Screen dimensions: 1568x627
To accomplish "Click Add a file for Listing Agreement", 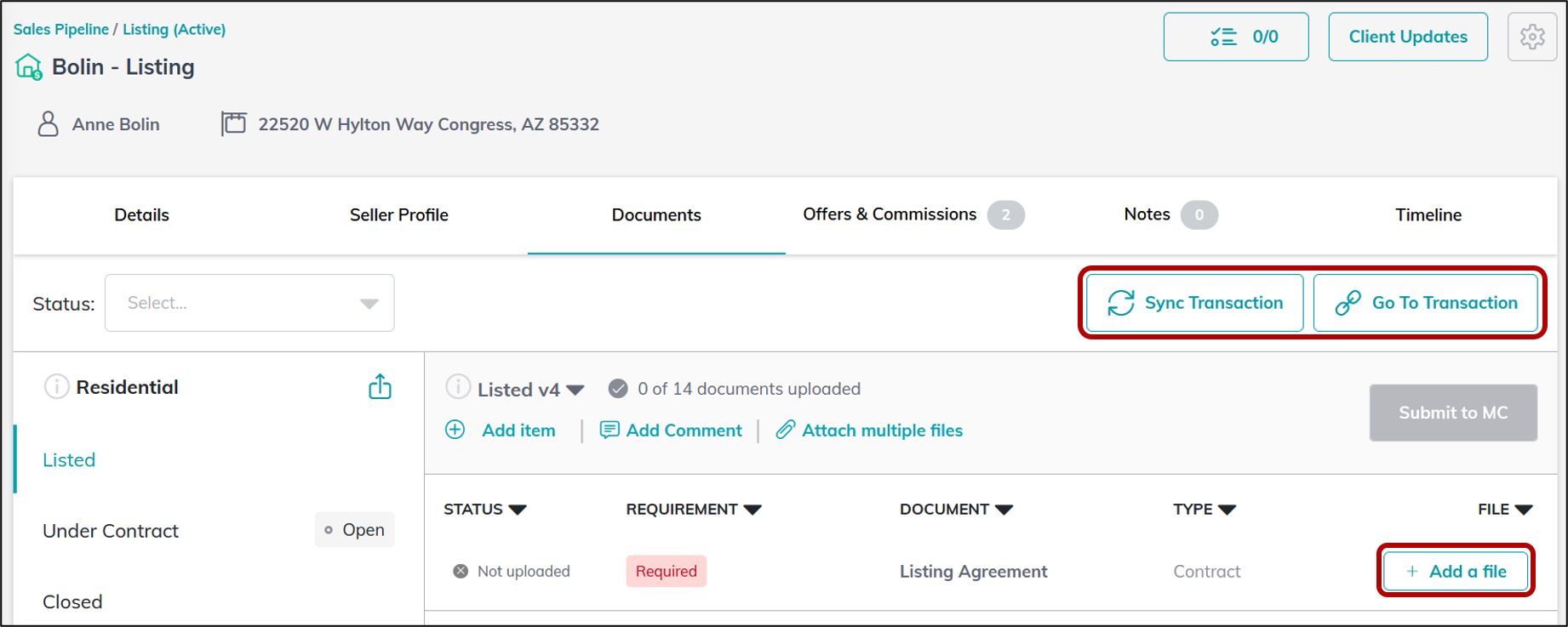I will pos(1456,571).
